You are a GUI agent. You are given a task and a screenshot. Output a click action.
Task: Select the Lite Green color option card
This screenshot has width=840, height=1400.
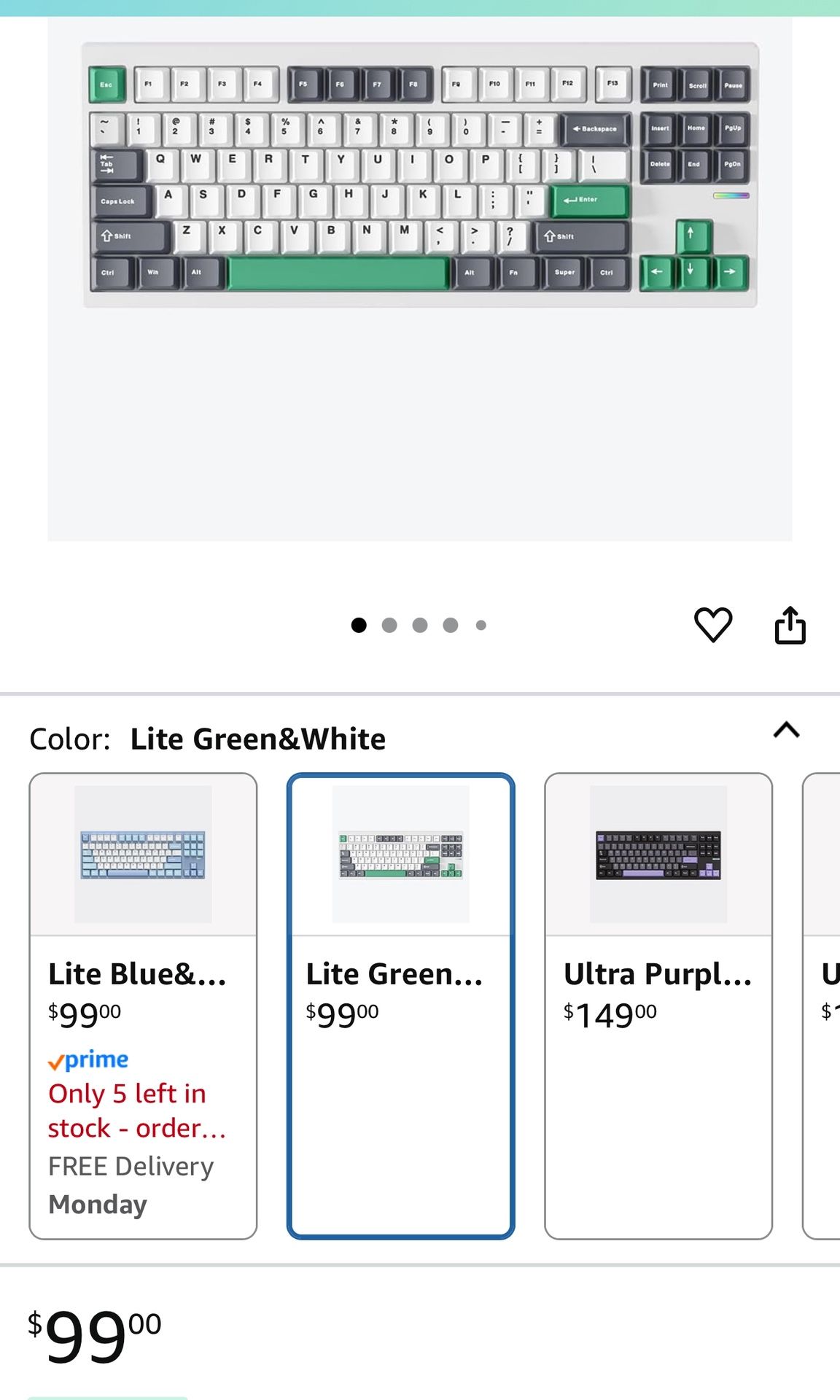(x=400, y=1006)
